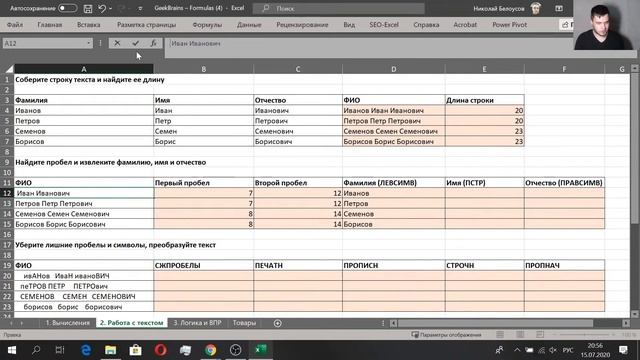This screenshot has width=640, height=360.
Task: Switch to the Вставка ribbon tab
Action: pyautogui.click(x=89, y=25)
